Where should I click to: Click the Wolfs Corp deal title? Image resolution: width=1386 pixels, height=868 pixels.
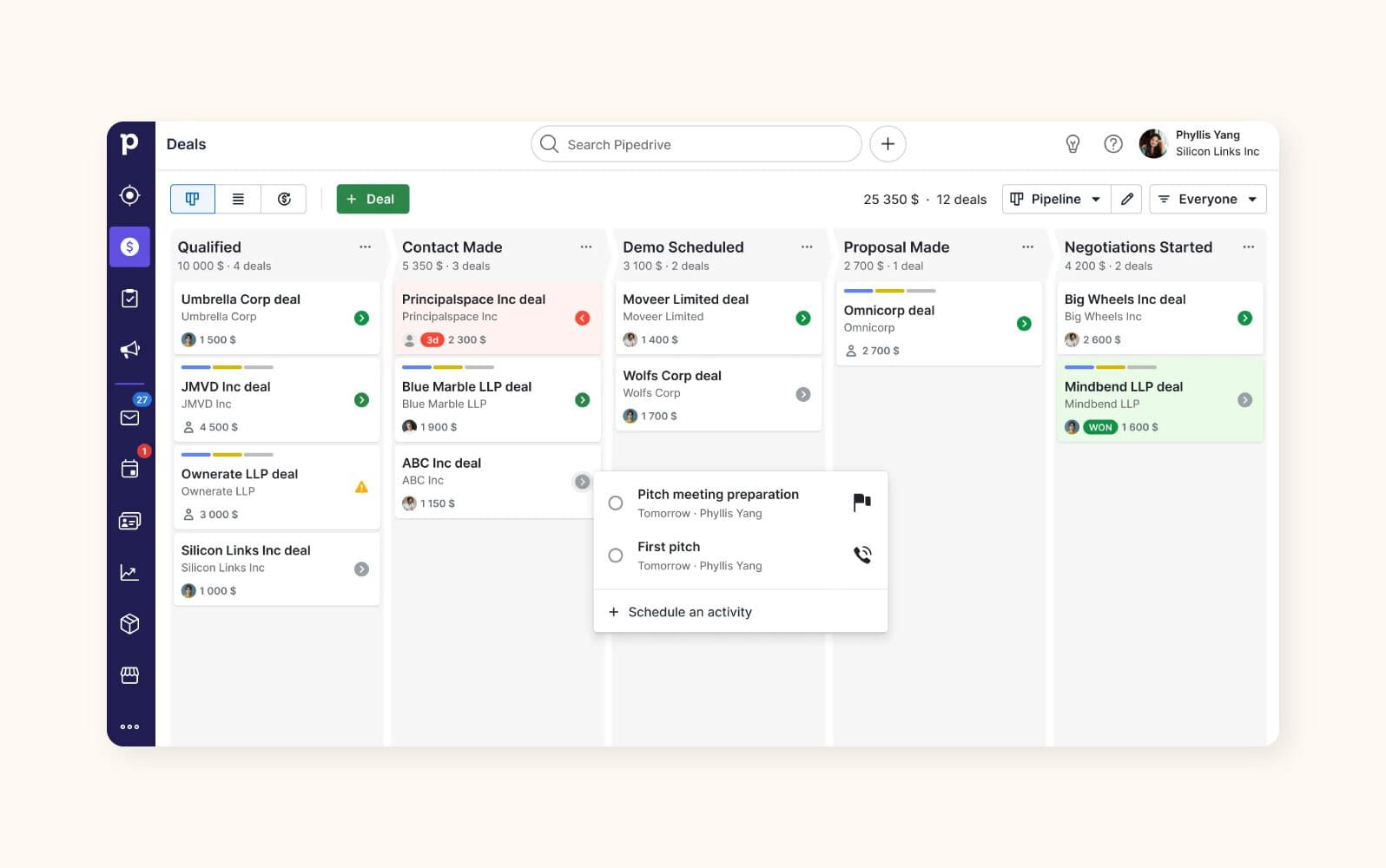coord(672,376)
